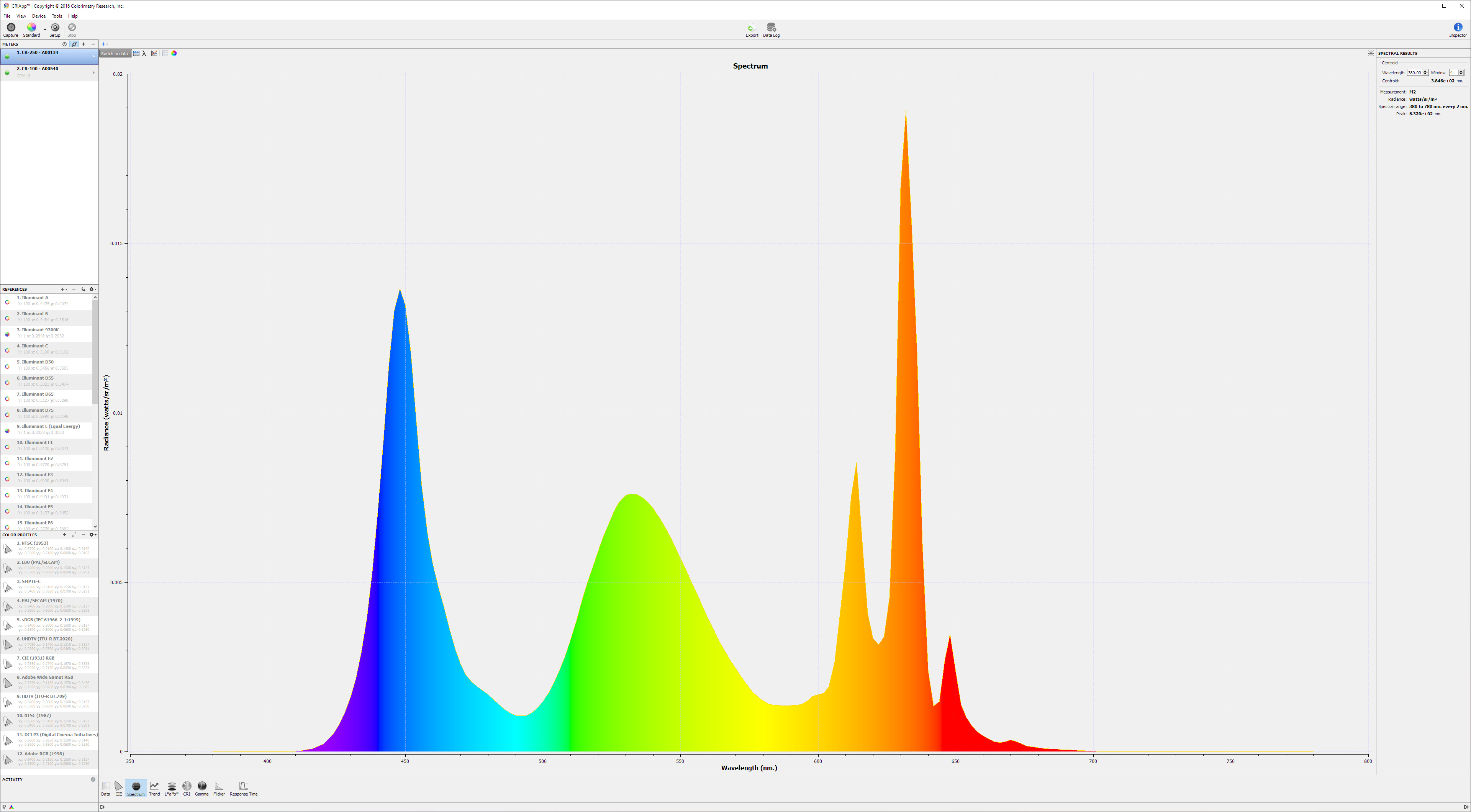Click the Switch to data button
1471x812 pixels.
[115, 54]
